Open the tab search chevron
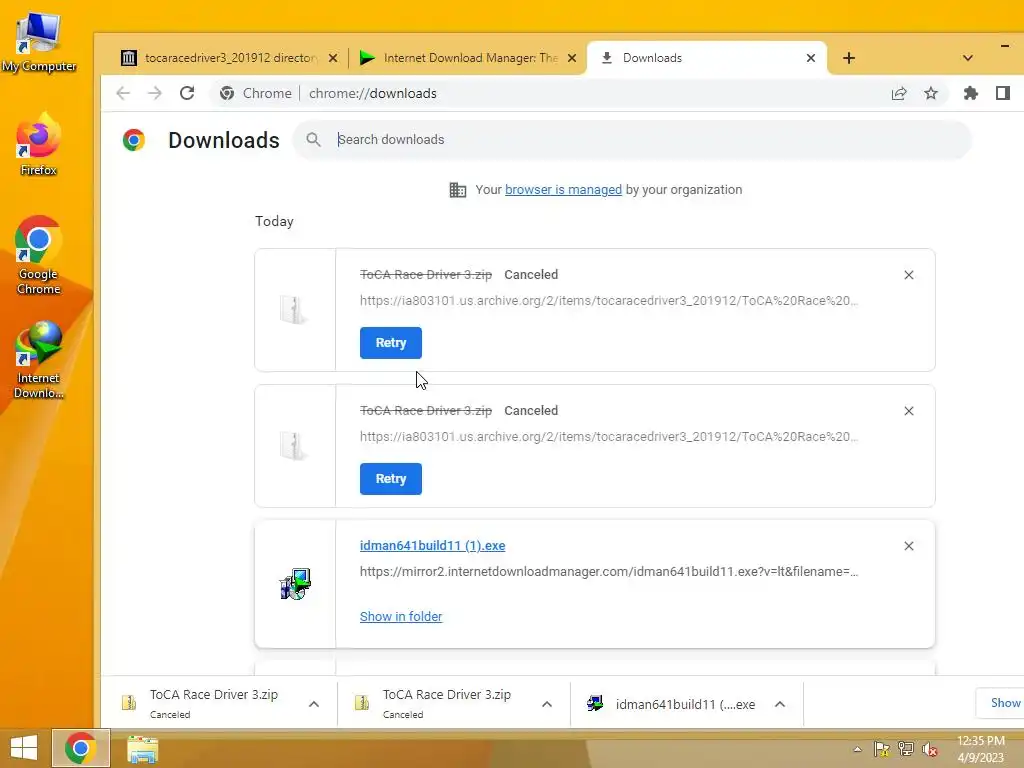 click(968, 58)
